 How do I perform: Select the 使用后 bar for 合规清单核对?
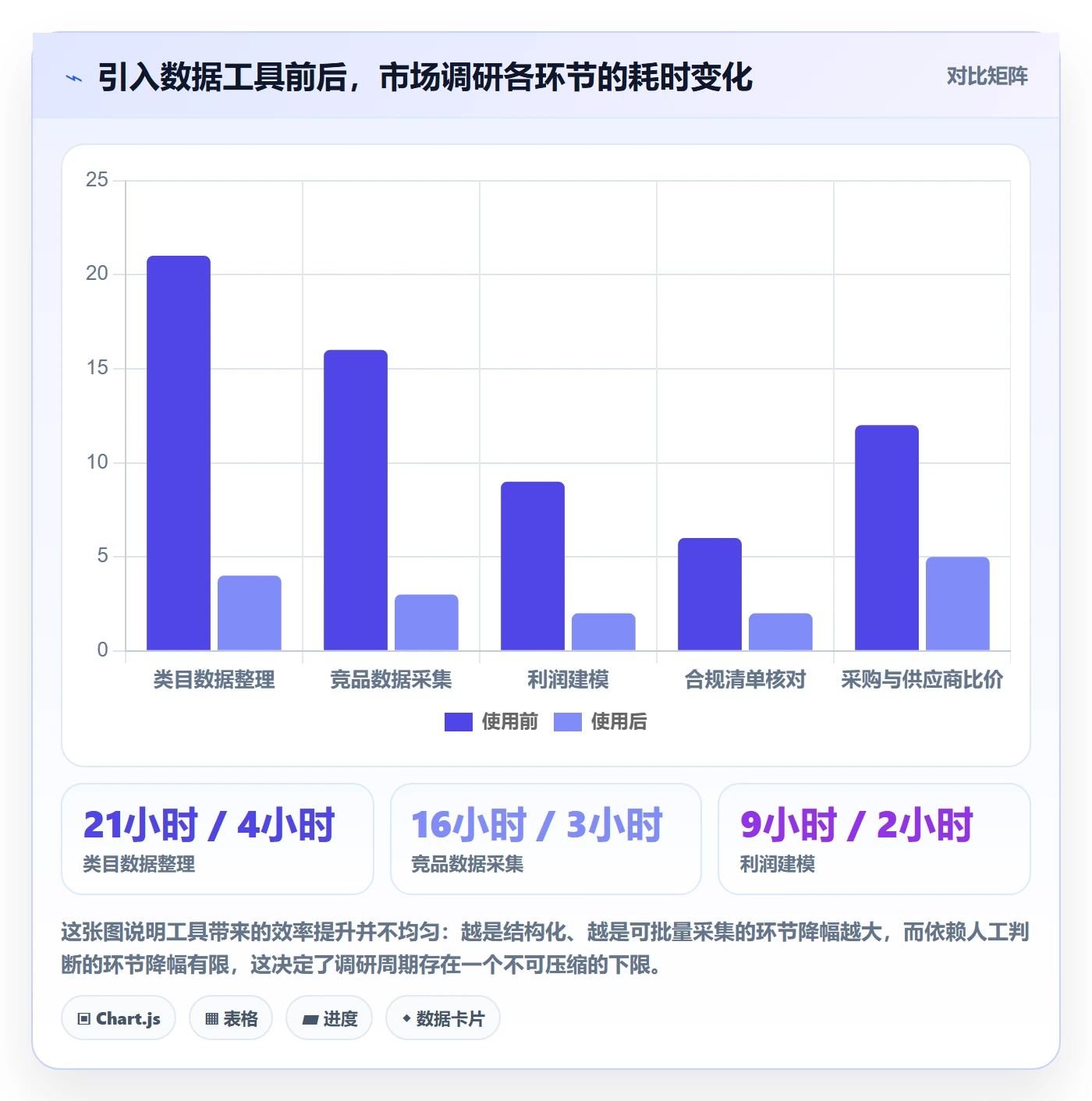(781, 632)
